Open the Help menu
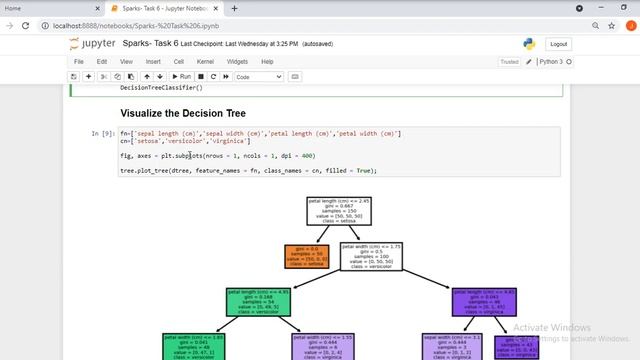640x360 pixels. tap(267, 62)
